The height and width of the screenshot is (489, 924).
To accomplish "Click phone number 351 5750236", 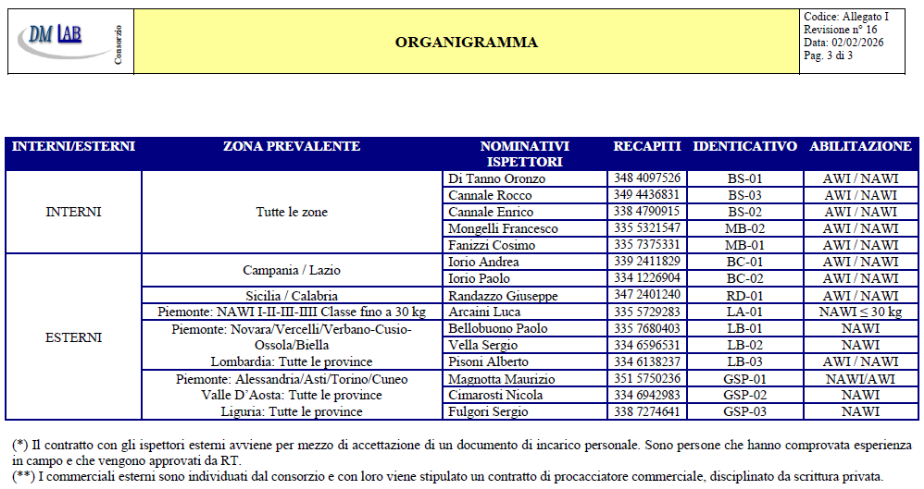I will click(x=647, y=378).
